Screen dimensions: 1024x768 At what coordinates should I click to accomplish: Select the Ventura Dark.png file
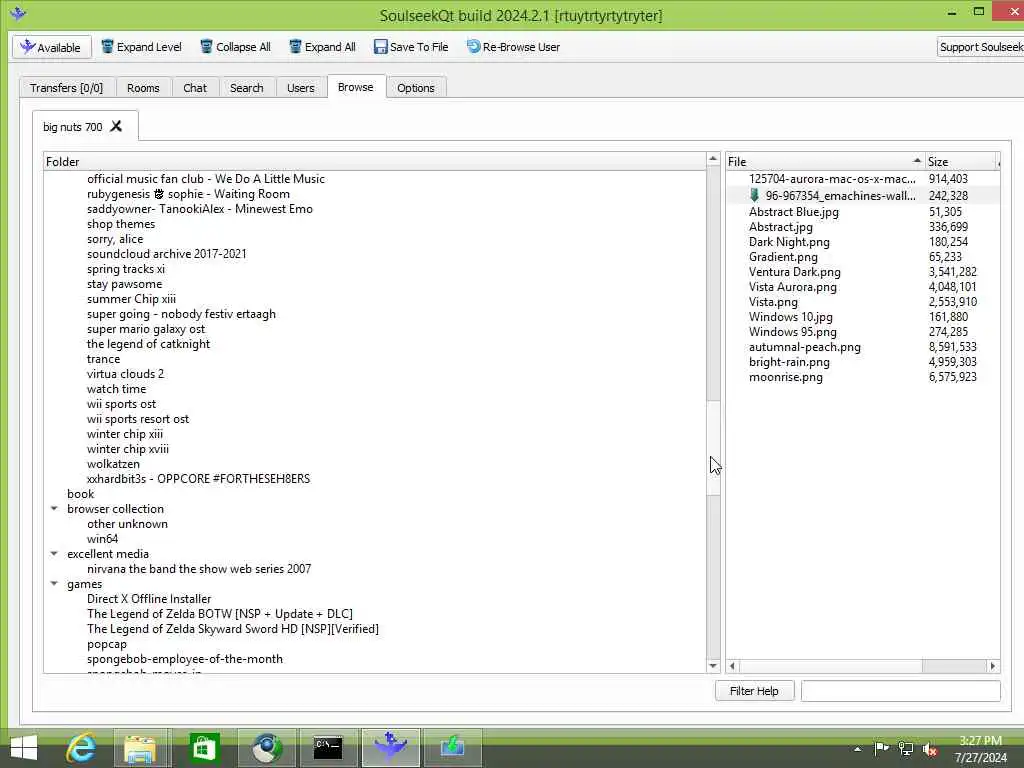click(794, 272)
